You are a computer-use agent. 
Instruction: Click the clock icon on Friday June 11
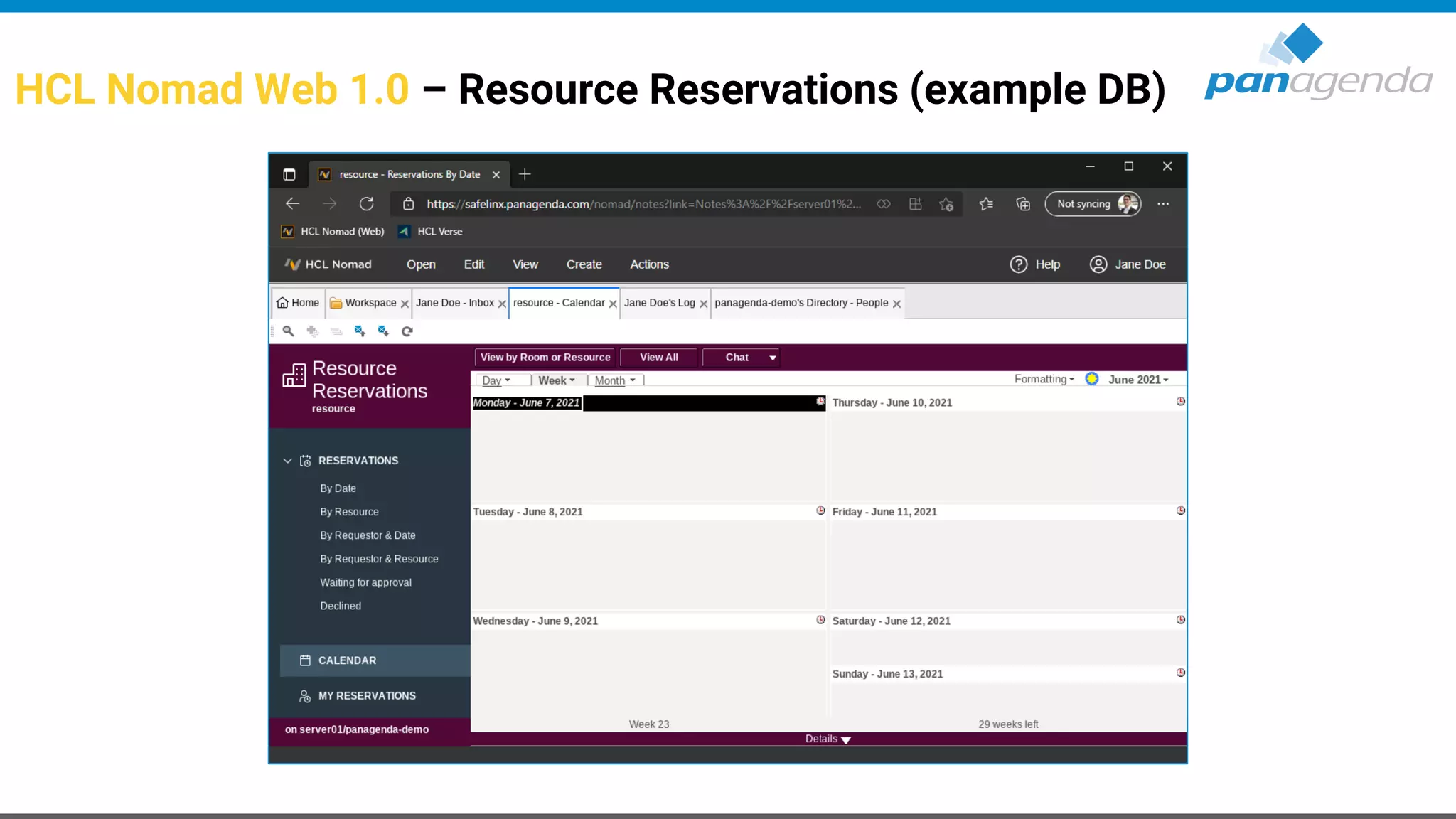point(1181,510)
